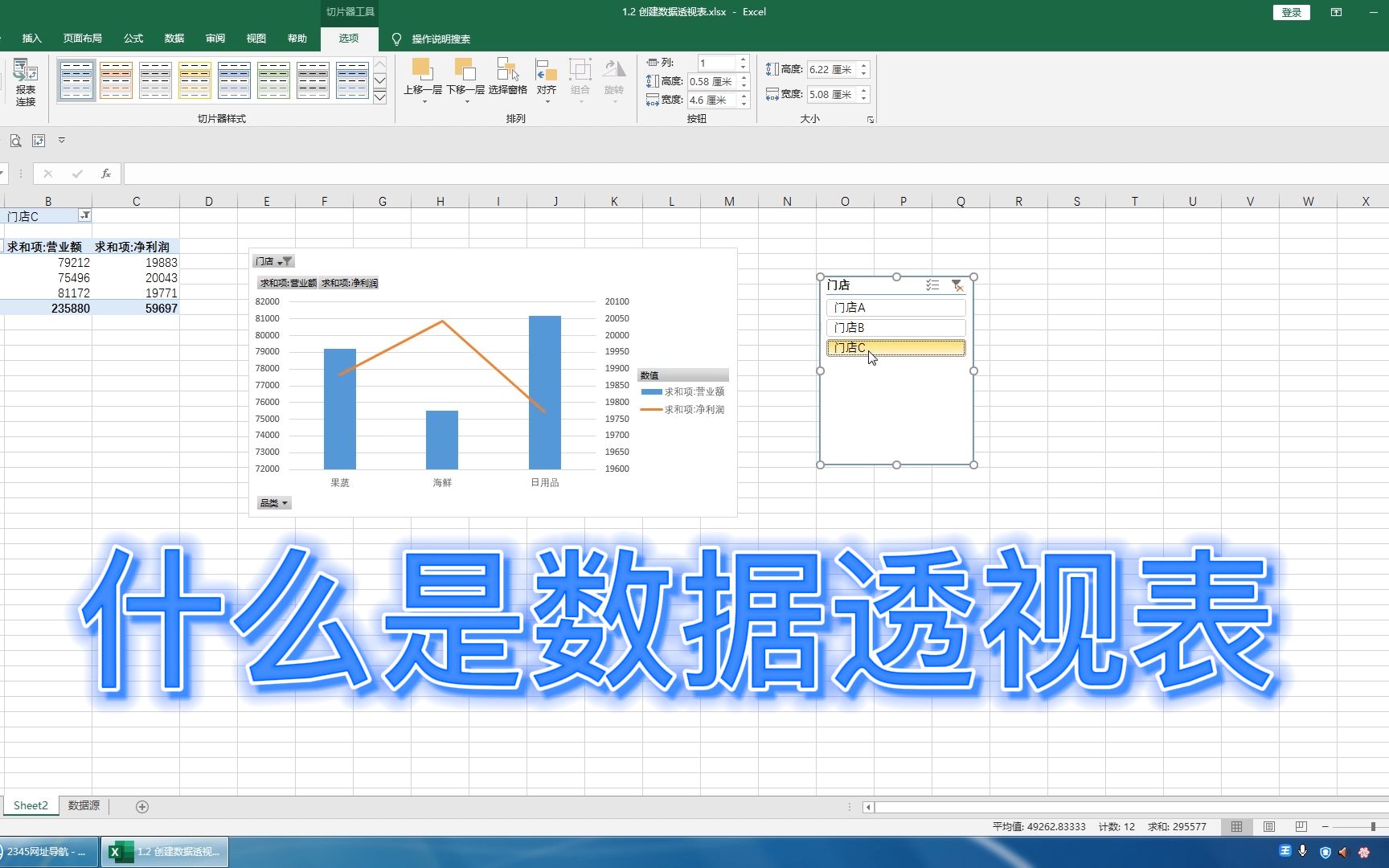The image size is (1389, 868).
Task: Click chart field button 求和项:净利润
Action: click(x=350, y=283)
